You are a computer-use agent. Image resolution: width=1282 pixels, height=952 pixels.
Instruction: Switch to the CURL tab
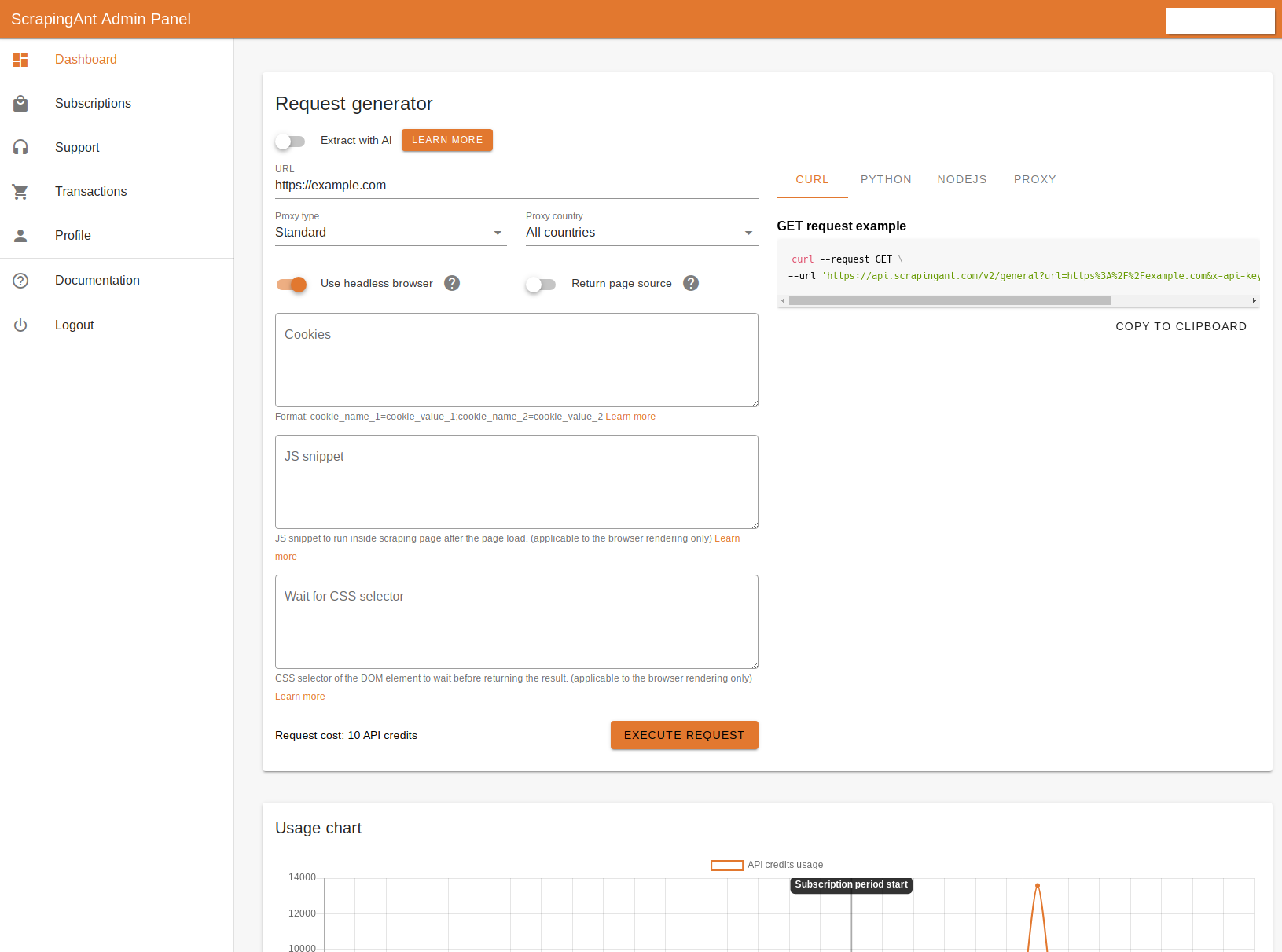point(812,179)
